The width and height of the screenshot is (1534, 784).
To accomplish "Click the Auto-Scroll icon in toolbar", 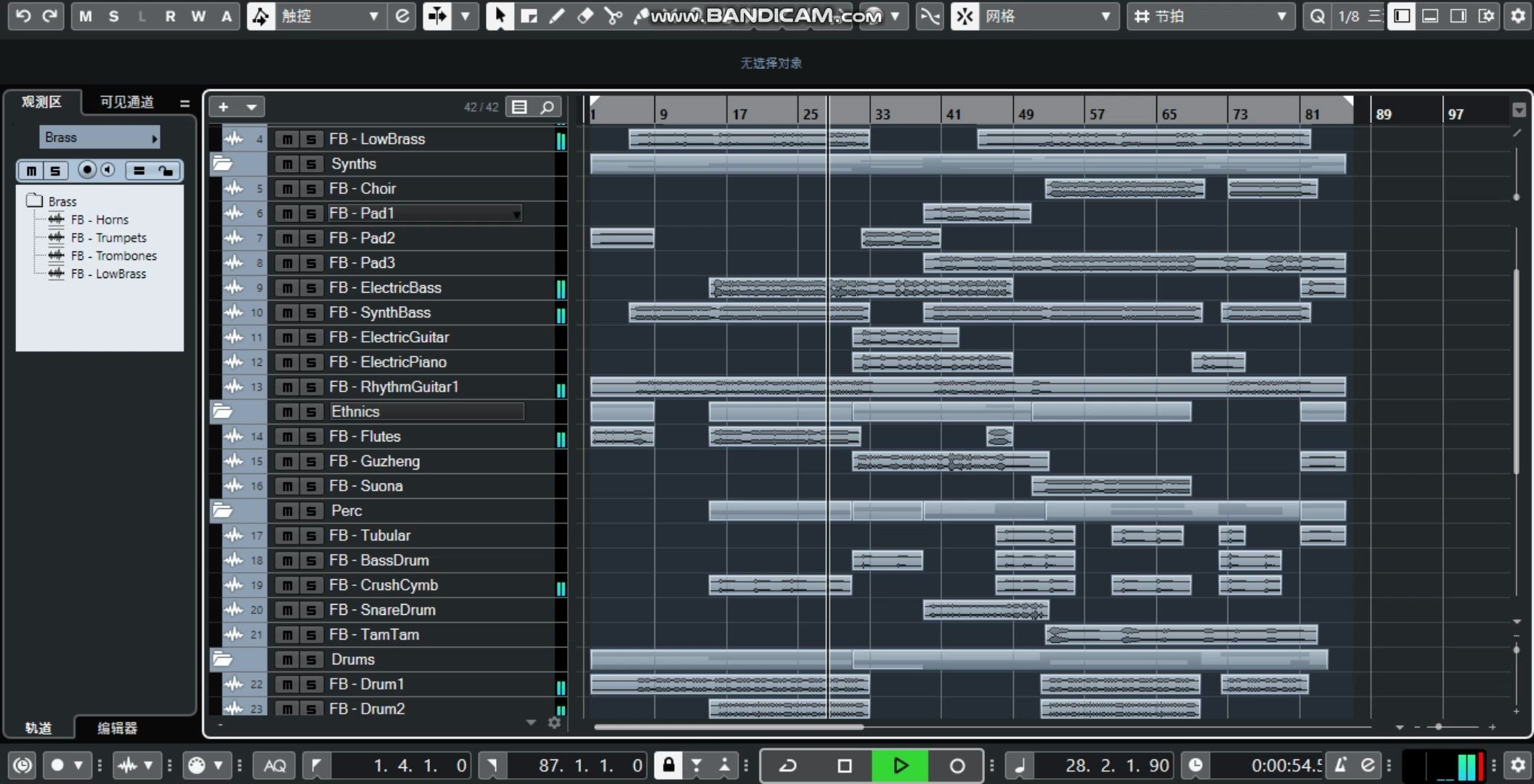I will tap(437, 16).
